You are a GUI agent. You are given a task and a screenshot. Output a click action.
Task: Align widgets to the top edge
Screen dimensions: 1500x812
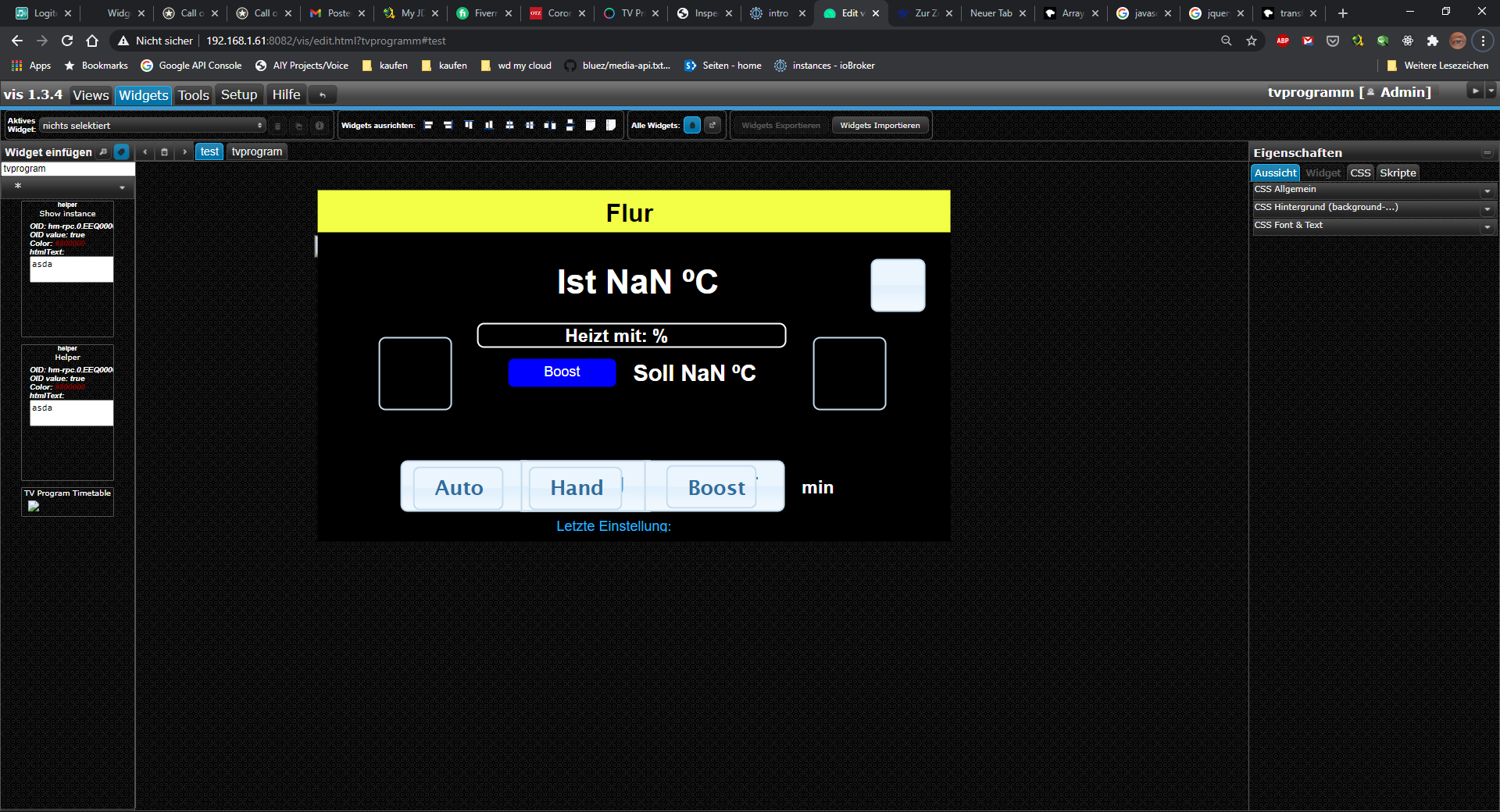point(469,125)
